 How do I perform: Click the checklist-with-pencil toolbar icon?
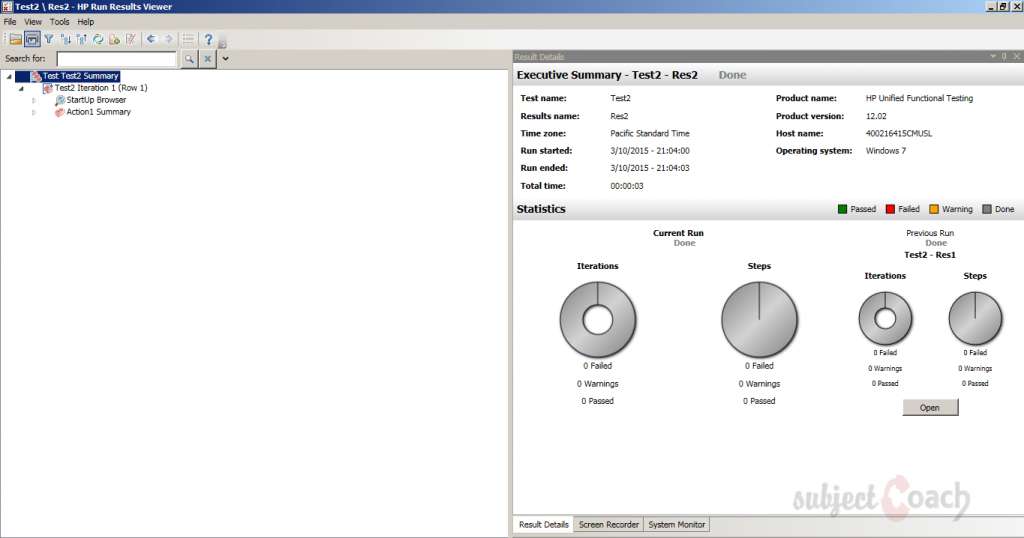click(x=131, y=39)
